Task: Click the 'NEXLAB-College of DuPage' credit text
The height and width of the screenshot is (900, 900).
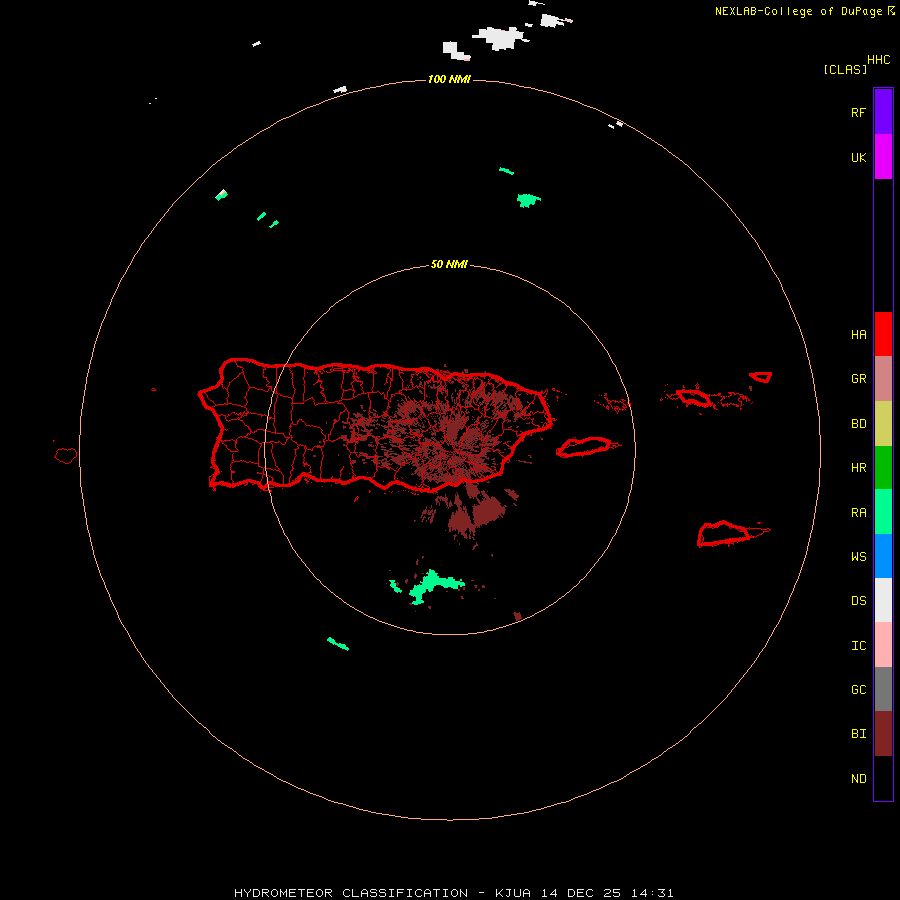Action: coord(798,11)
